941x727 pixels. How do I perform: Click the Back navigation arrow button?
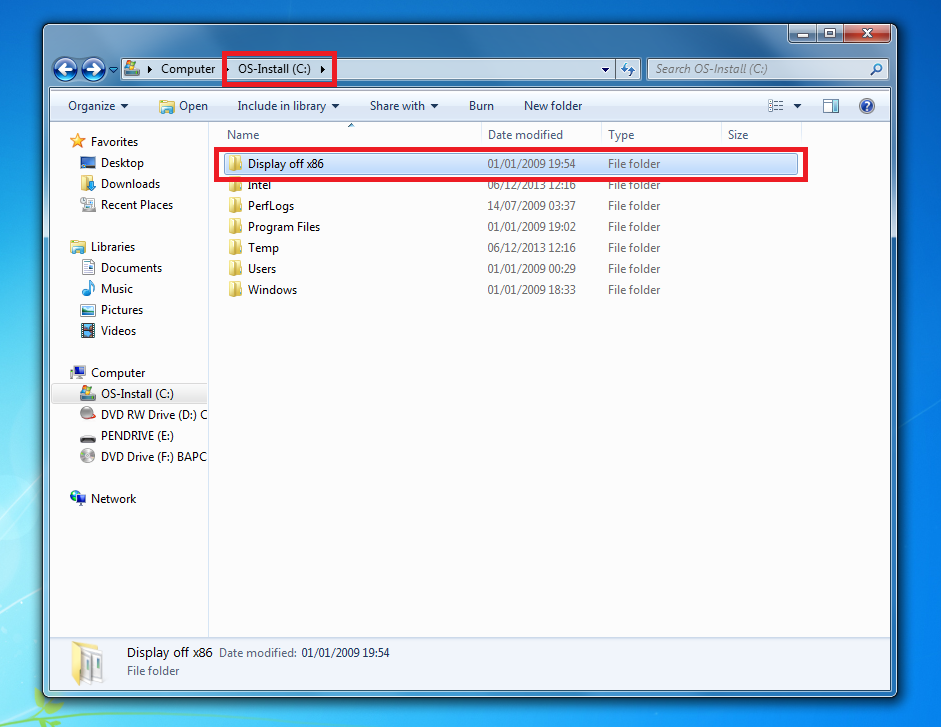66,69
